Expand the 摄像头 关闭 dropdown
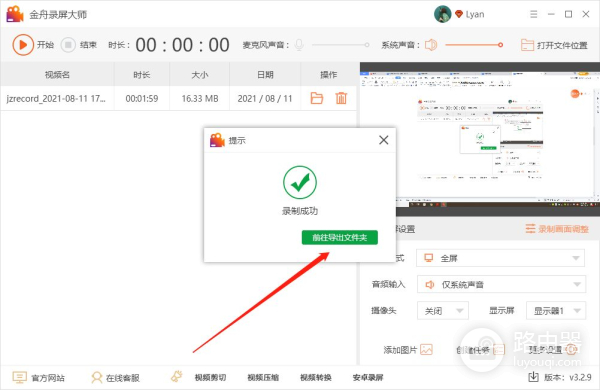600x390 pixels. tap(443, 310)
